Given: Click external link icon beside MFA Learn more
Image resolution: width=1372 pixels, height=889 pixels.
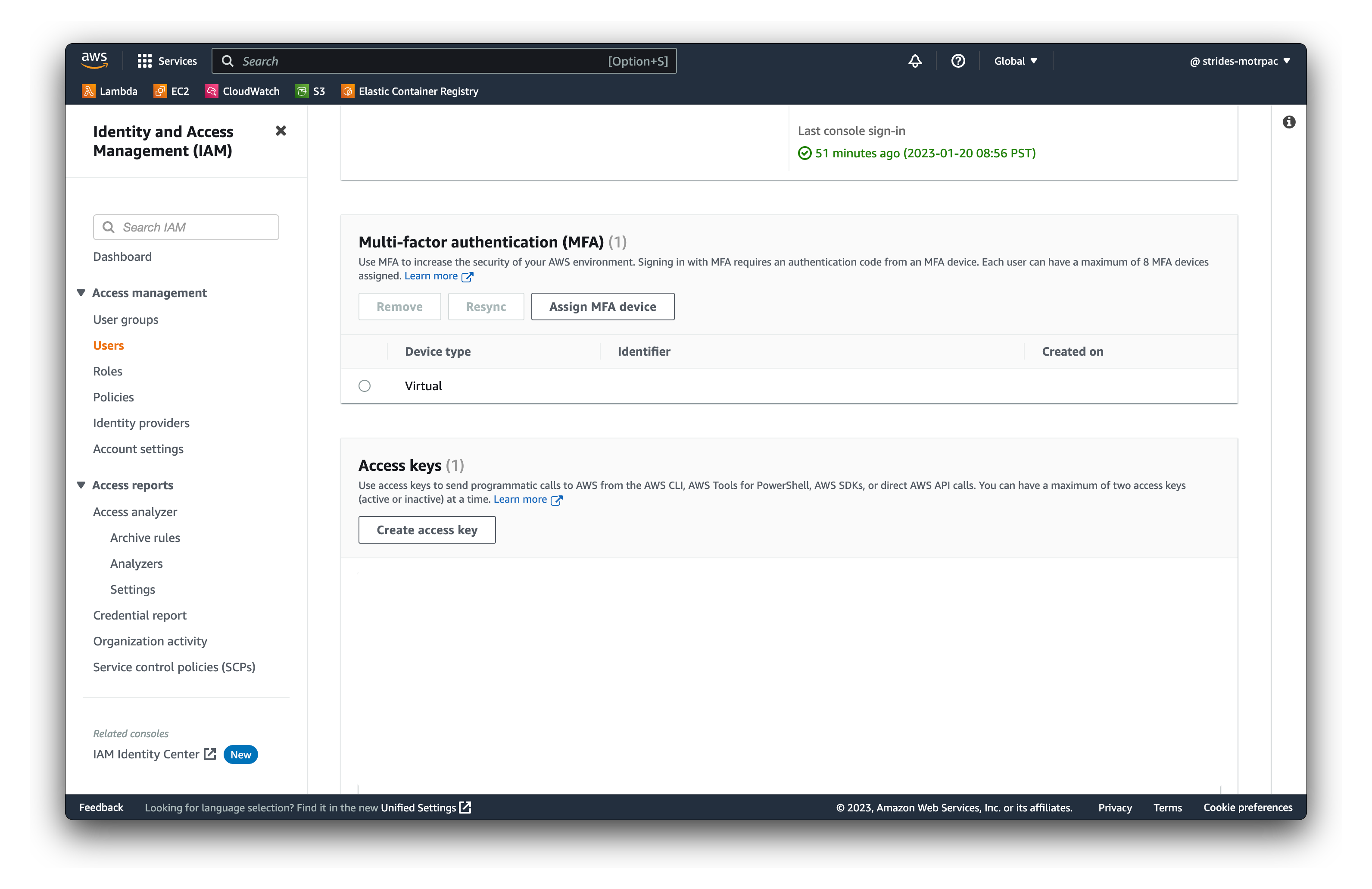Looking at the screenshot, I should (x=468, y=277).
